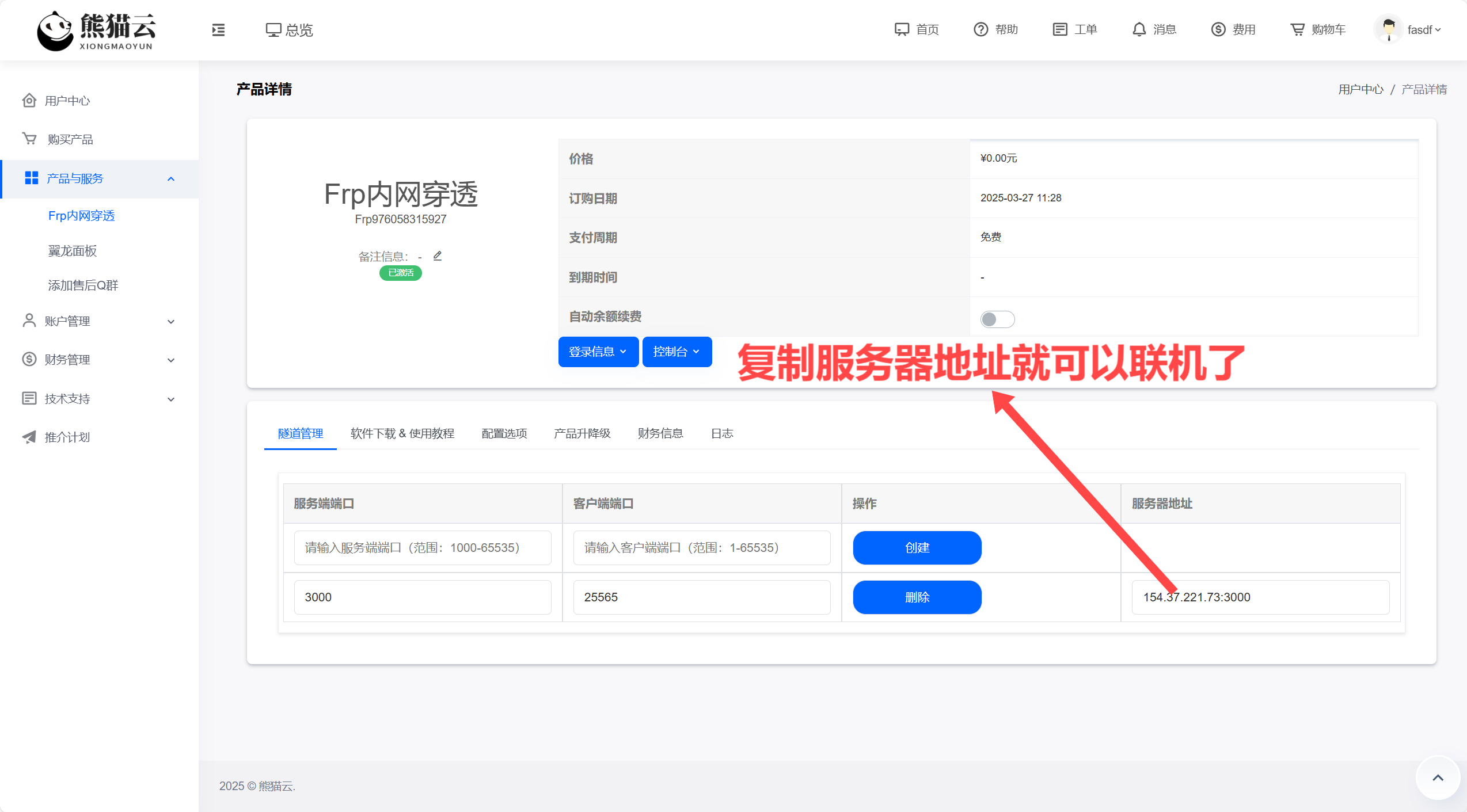Delete tunnel 3000 with the 删除 button
1467x812 pixels.
pos(917,597)
